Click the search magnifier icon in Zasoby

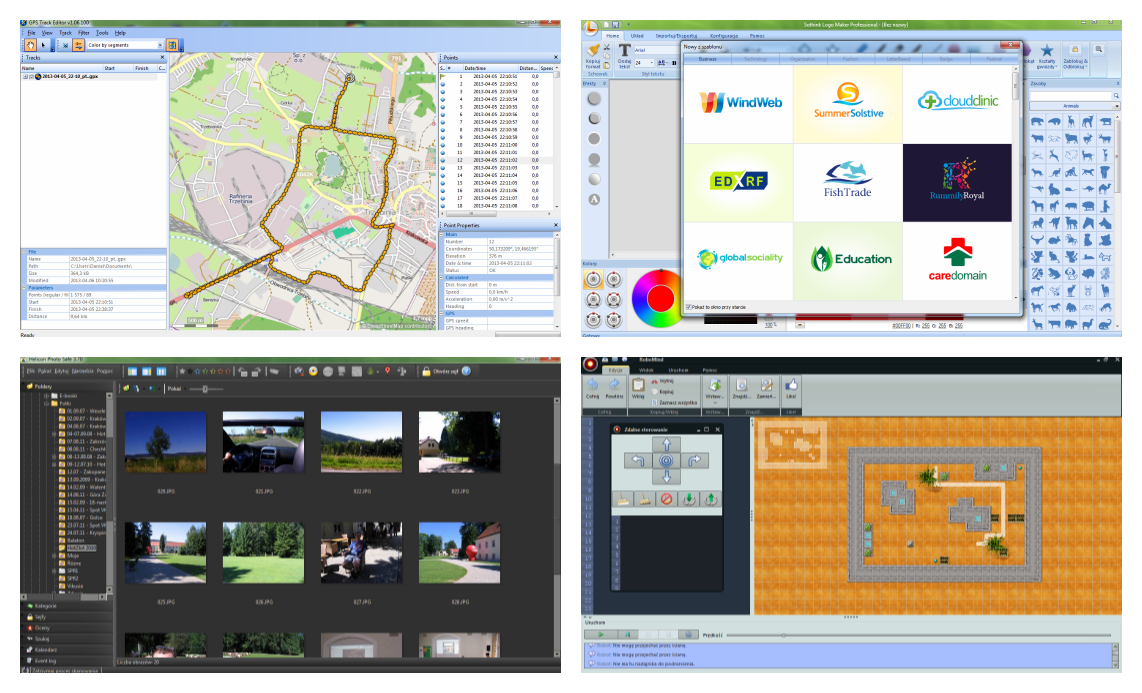(x=1116, y=95)
